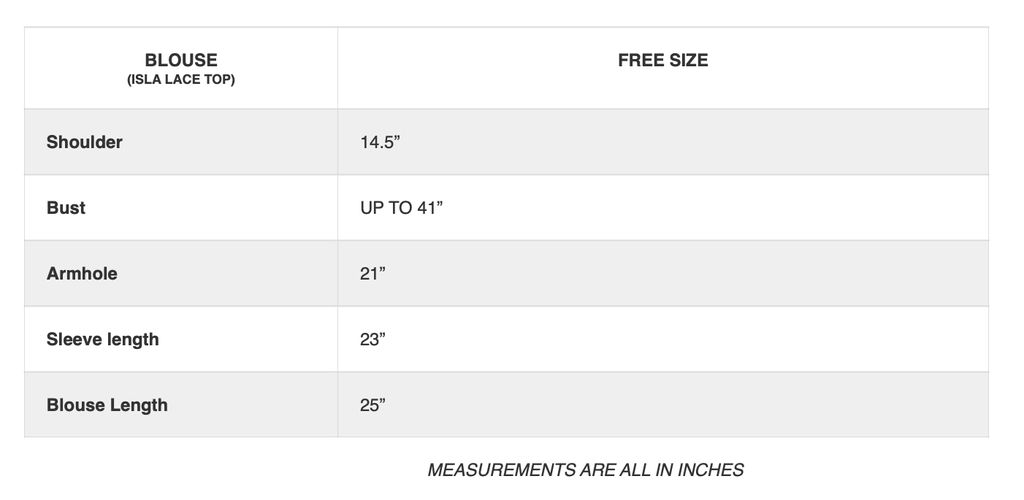Click the 25" blouse length value
Image resolution: width=1024 pixels, height=500 pixels.
click(372, 405)
